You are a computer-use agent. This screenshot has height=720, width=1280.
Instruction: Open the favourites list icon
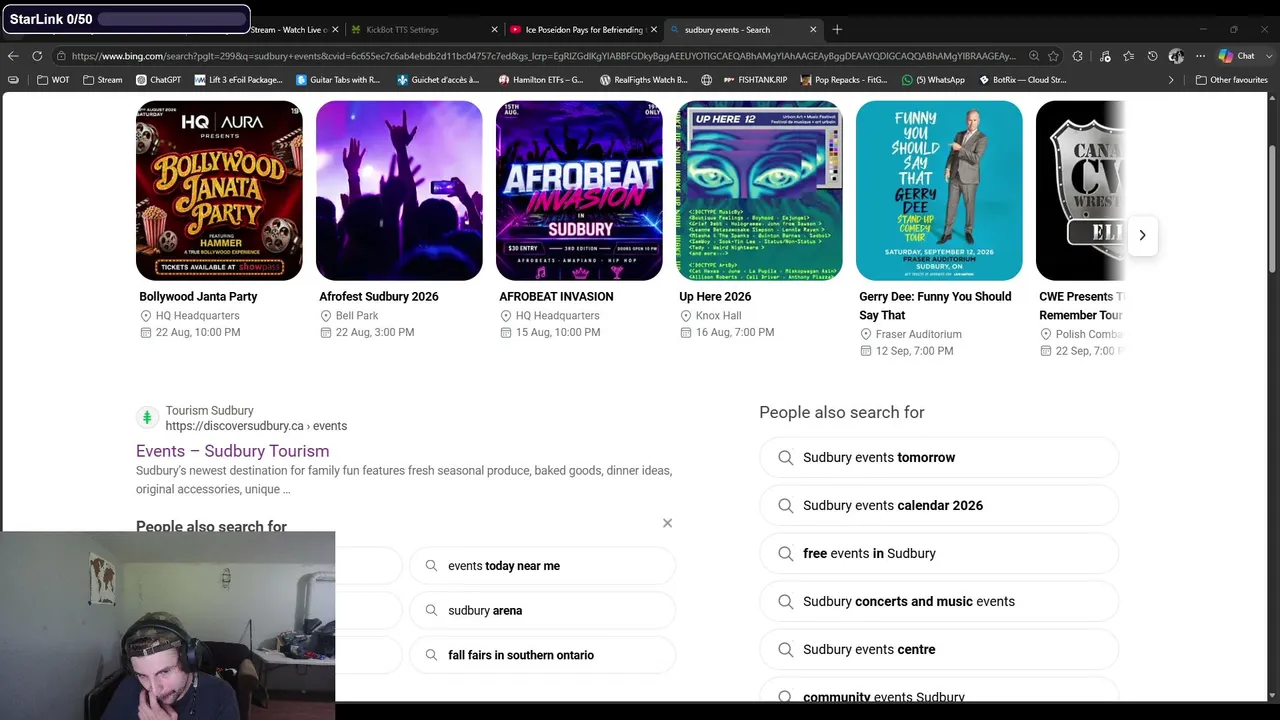tap(1129, 56)
